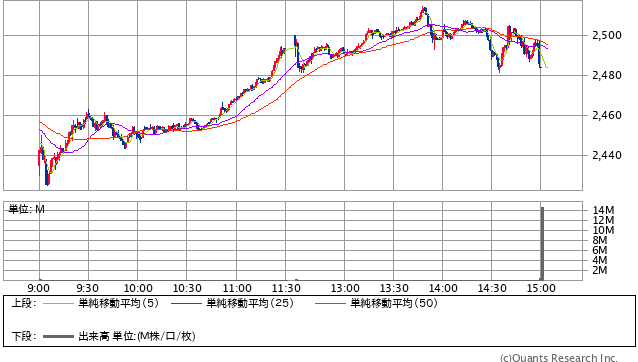Viewport: 638px width, 362px height.
Task: Click the 13:00 time axis label
Action: [x=345, y=288]
